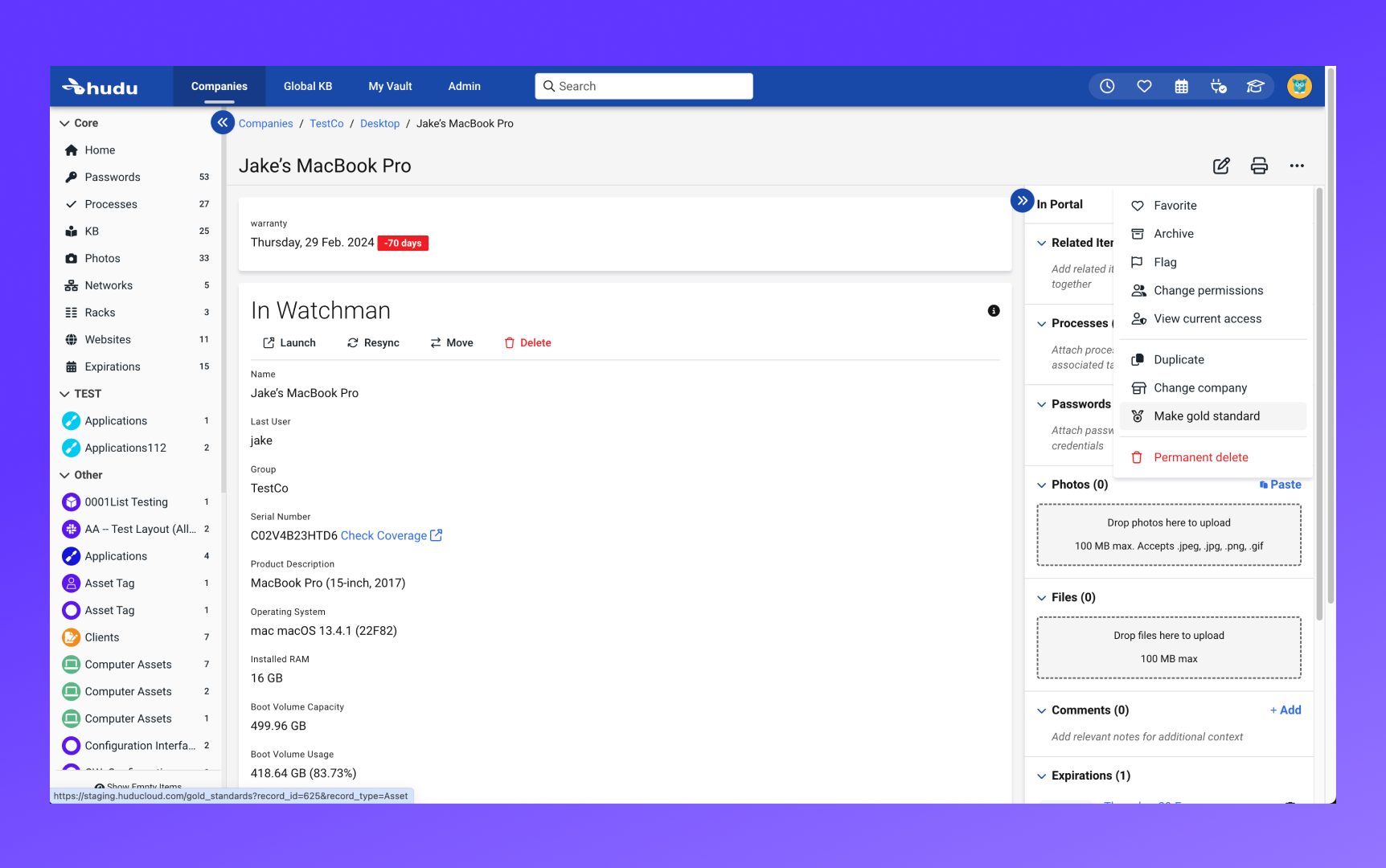Open Racks in sidebar
The image size is (1386, 868).
(136, 313)
